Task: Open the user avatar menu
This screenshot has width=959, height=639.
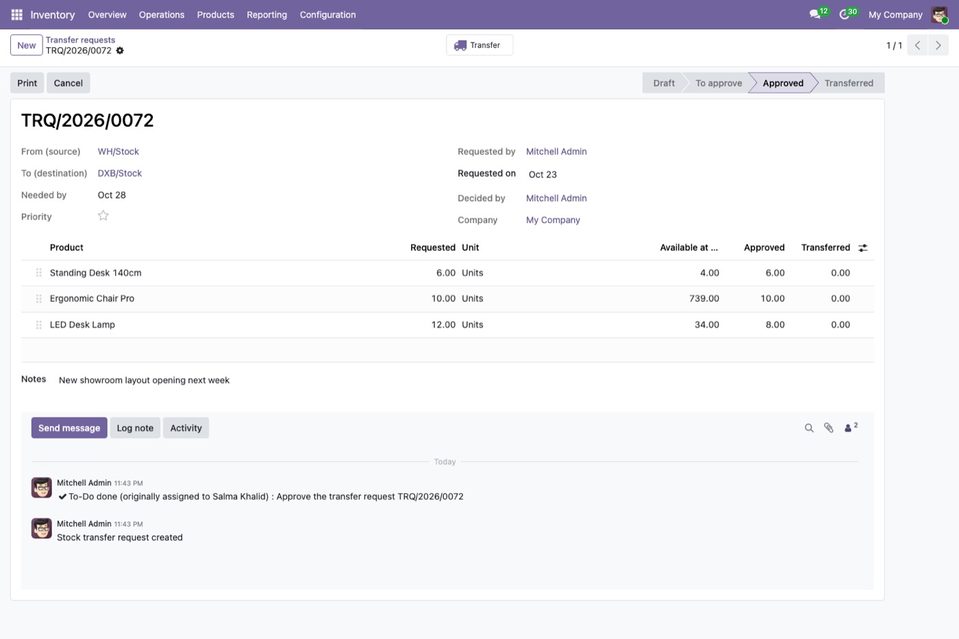Action: [939, 15]
